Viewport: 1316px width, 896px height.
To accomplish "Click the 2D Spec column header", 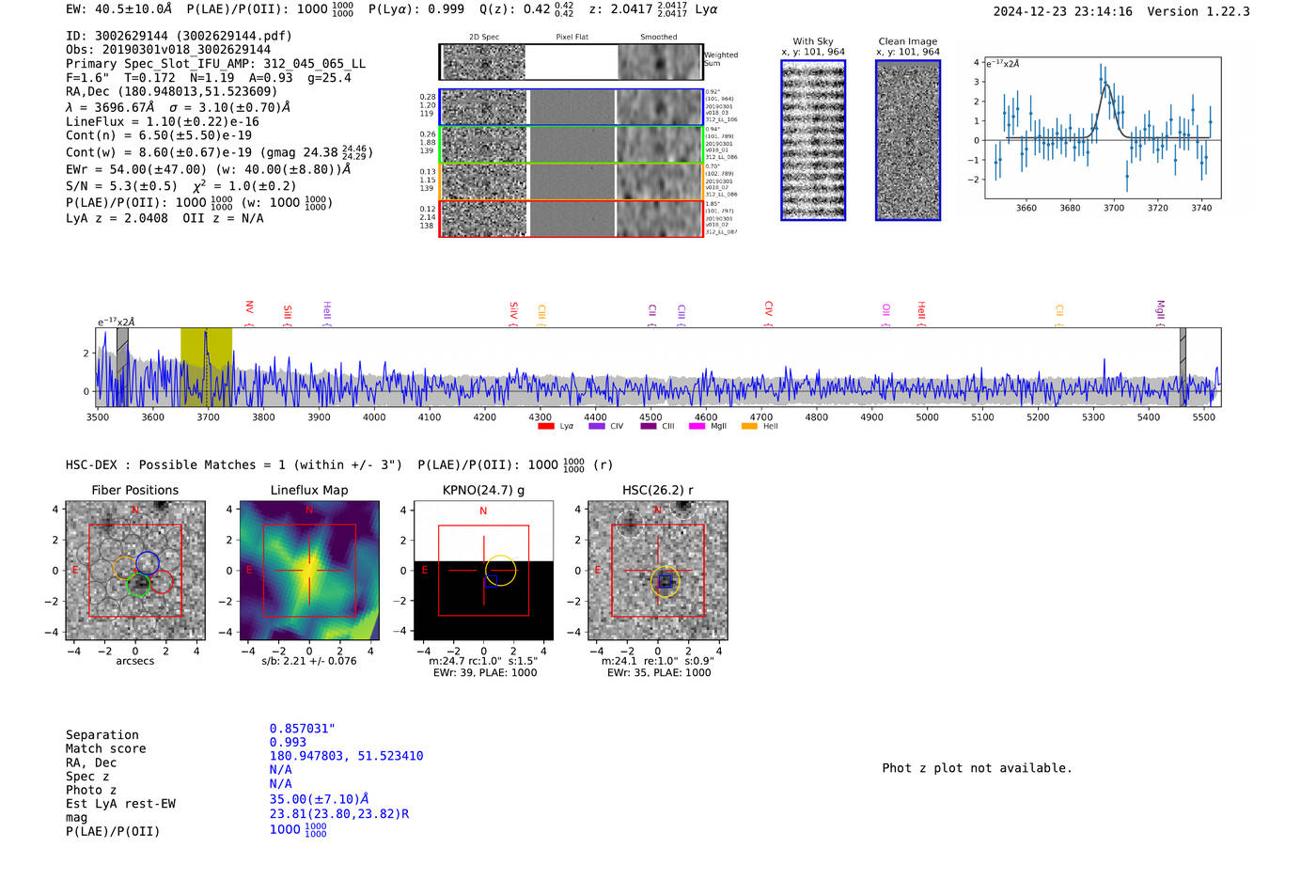I will [484, 37].
